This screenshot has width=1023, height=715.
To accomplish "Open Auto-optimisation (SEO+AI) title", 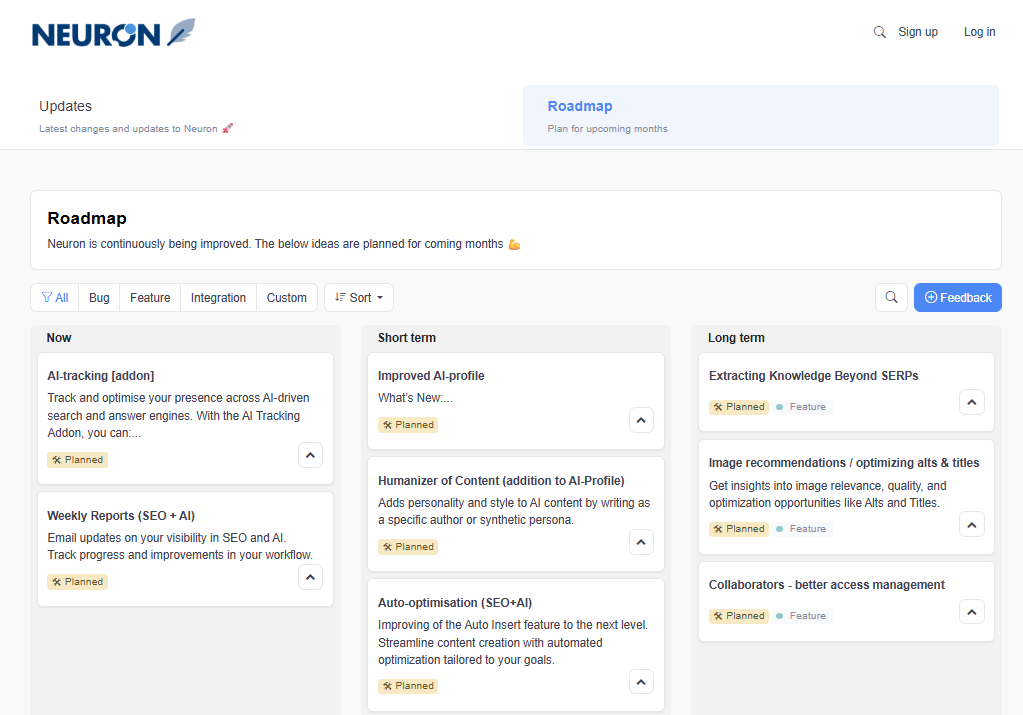I will coord(455,603).
